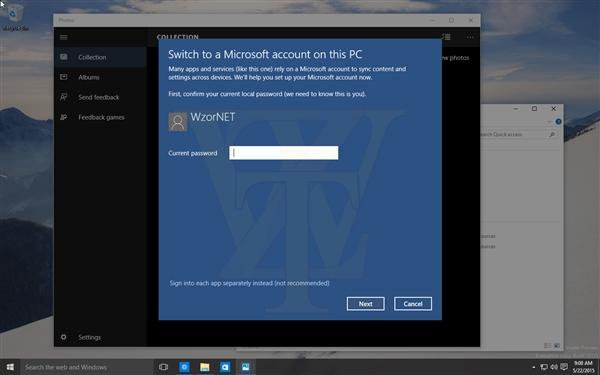Image resolution: width=600 pixels, height=375 pixels.
Task: Open the Windows Start button
Action: [10, 367]
